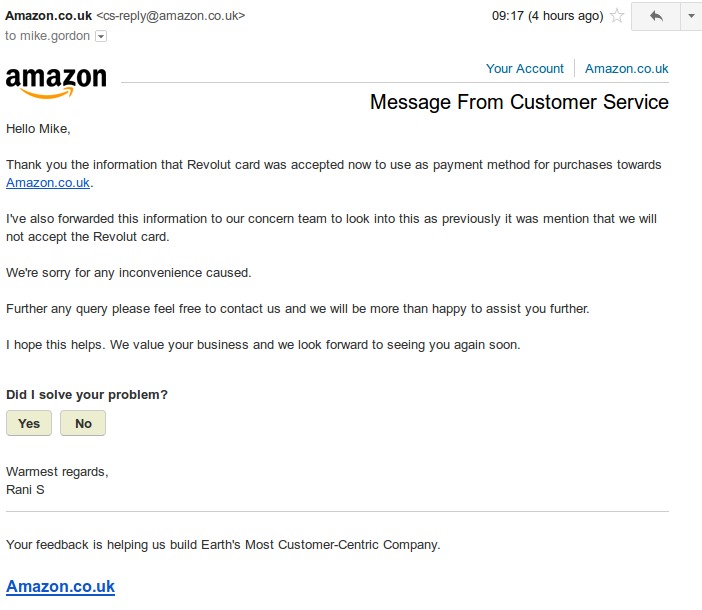Follow the Amazon.co.uk link in first paragraph
Screen dimensions: 702x610
tap(48, 182)
